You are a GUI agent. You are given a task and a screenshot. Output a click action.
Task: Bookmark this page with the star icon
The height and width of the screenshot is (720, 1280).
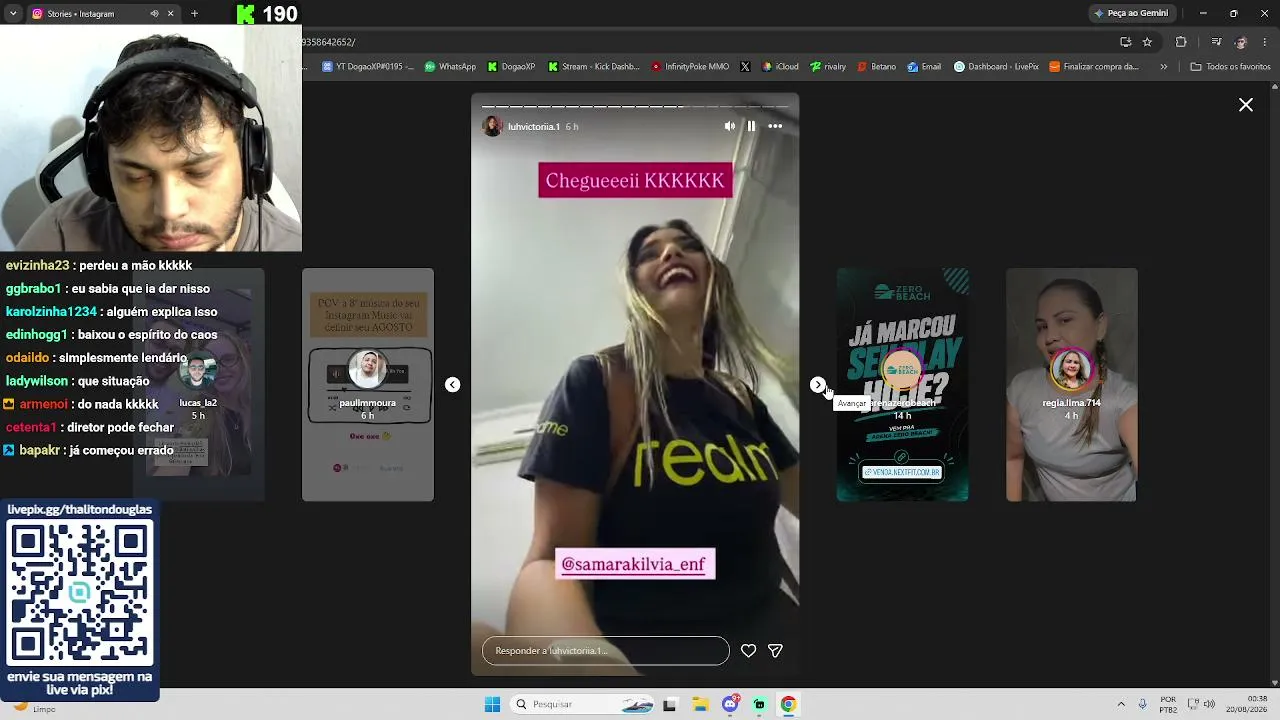(1147, 42)
